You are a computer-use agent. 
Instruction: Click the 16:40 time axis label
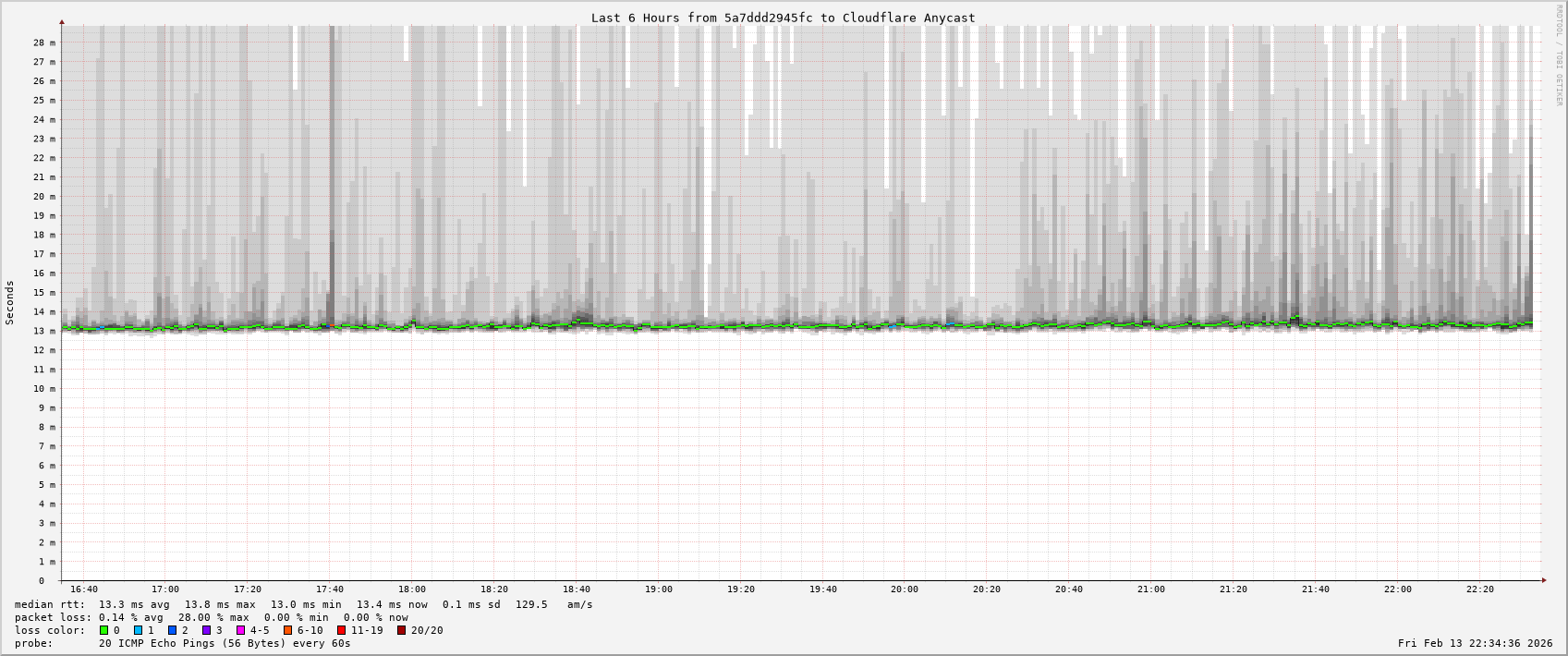coord(84,589)
